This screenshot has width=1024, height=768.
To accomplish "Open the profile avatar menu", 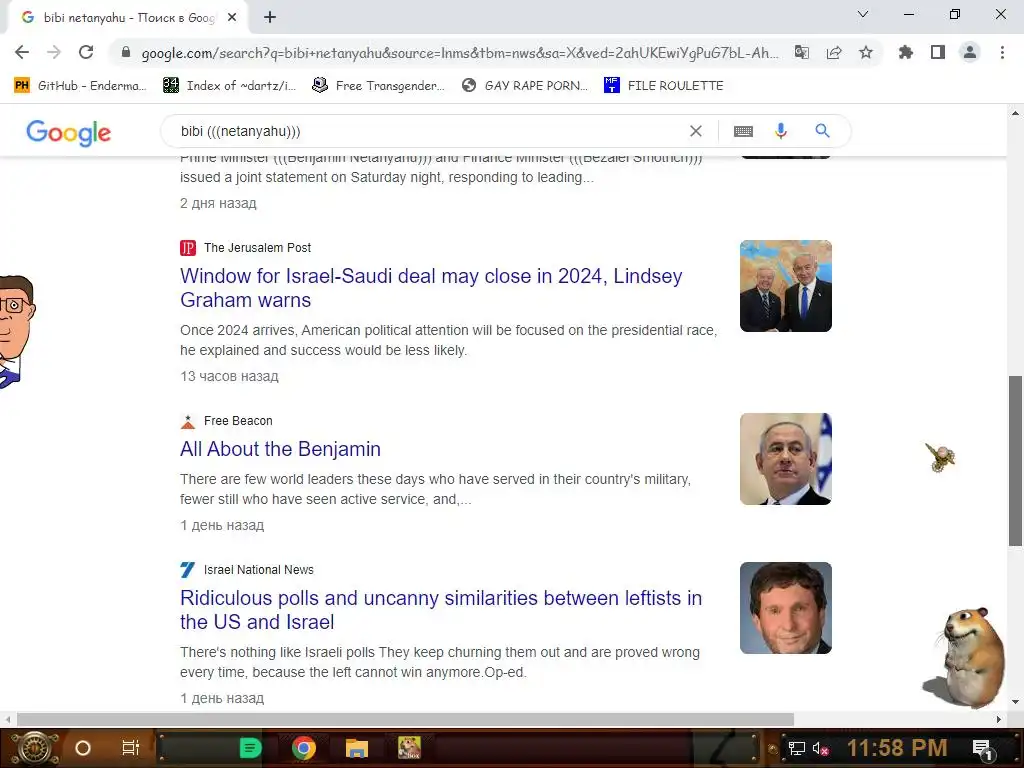I will pos(970,52).
